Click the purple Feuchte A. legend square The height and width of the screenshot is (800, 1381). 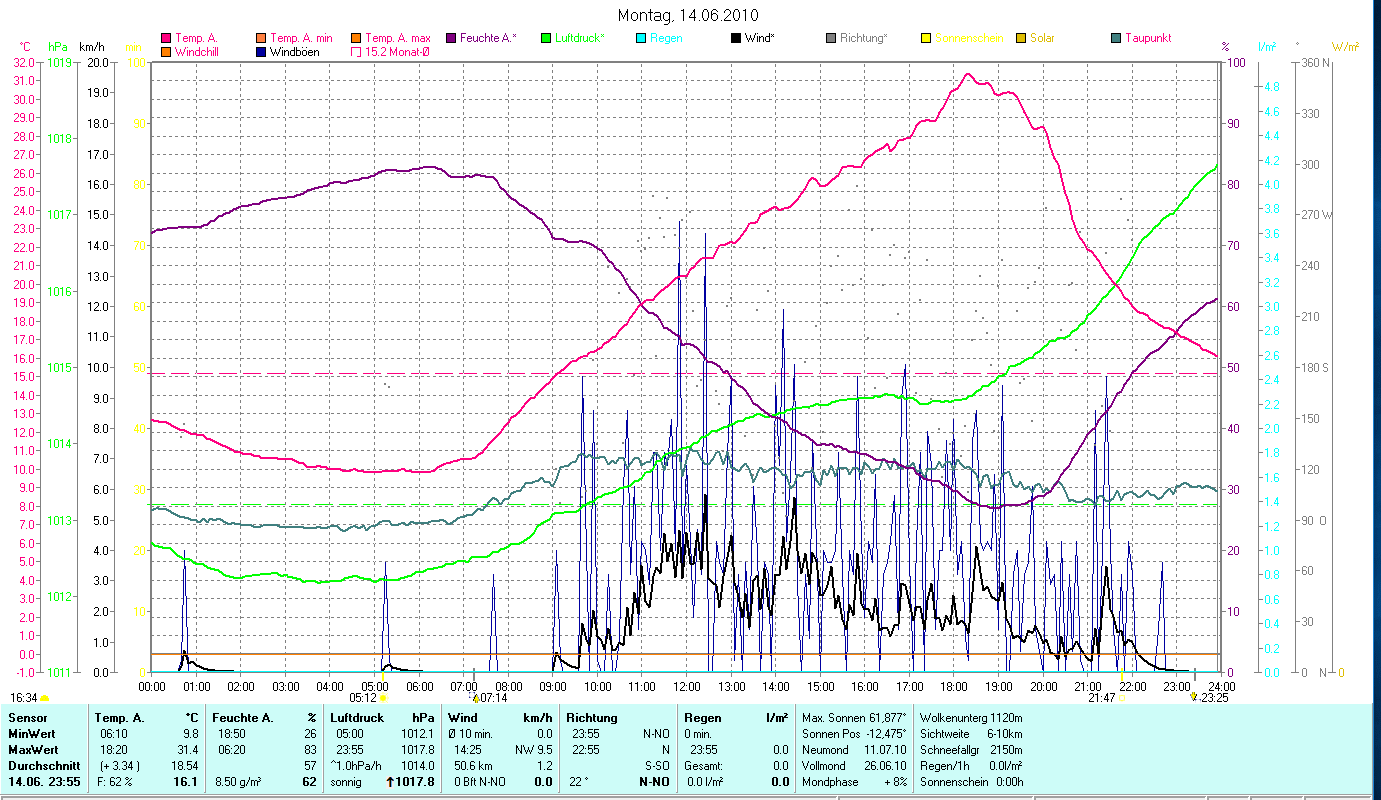click(x=451, y=38)
